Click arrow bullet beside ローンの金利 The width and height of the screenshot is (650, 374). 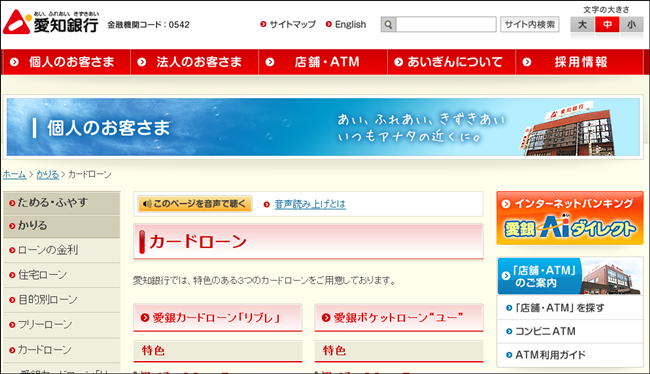12,250
